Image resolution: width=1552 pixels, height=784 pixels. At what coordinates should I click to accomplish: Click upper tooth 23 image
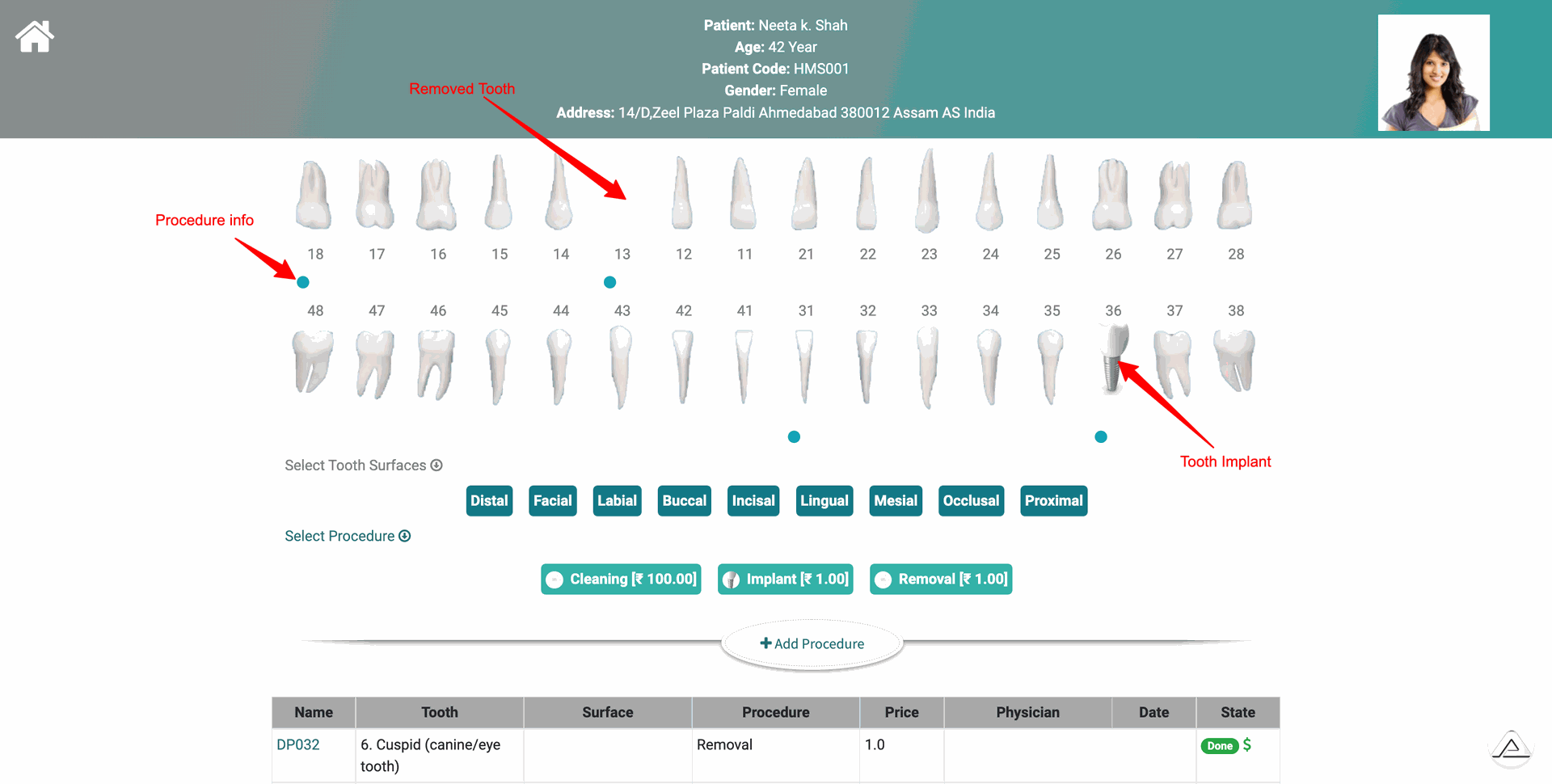[x=928, y=193]
